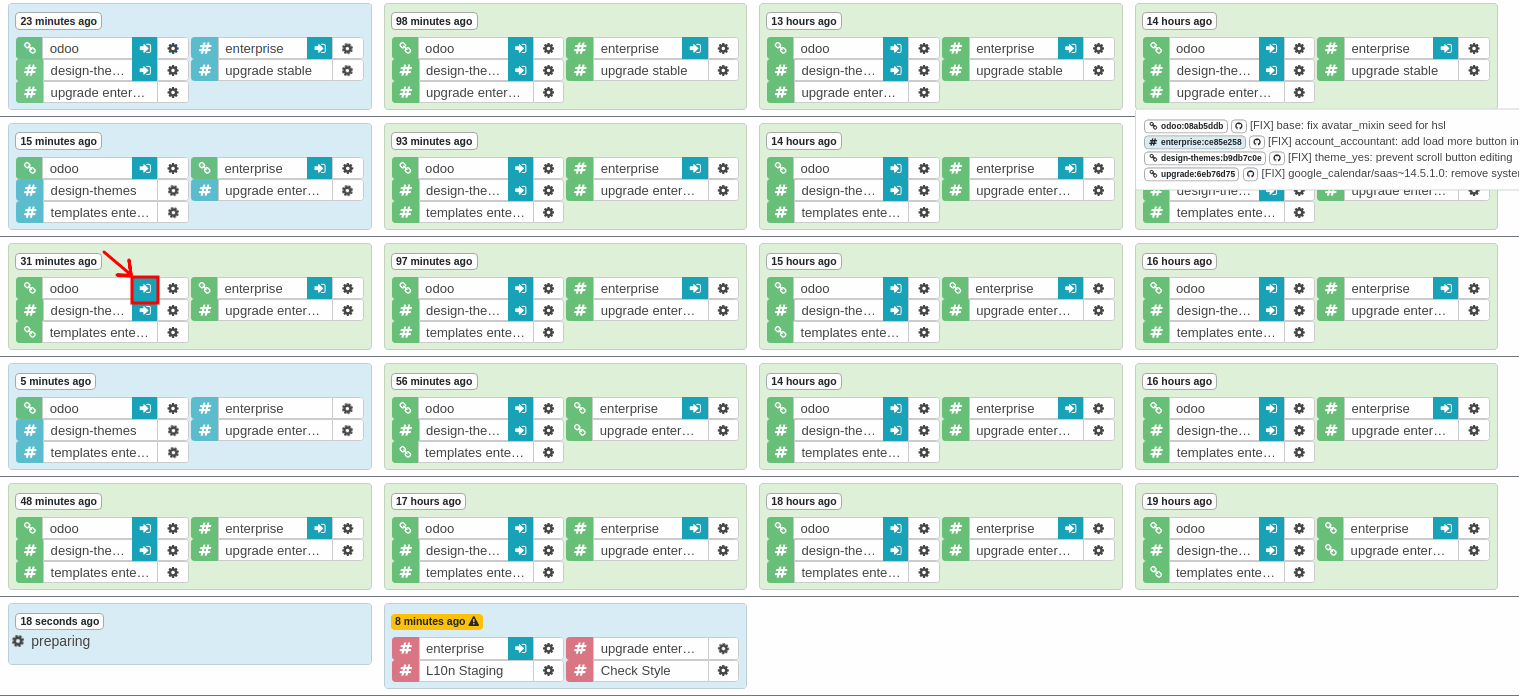The width and height of the screenshot is (1520, 697).
Task: Open the enterprise:ce85e258 commit link
Action: (1194, 142)
